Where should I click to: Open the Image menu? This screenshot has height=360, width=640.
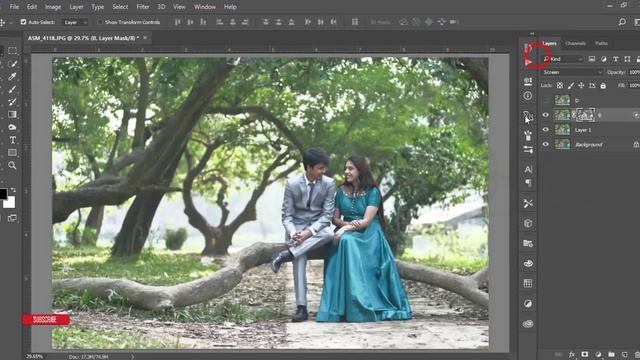pyautogui.click(x=53, y=7)
